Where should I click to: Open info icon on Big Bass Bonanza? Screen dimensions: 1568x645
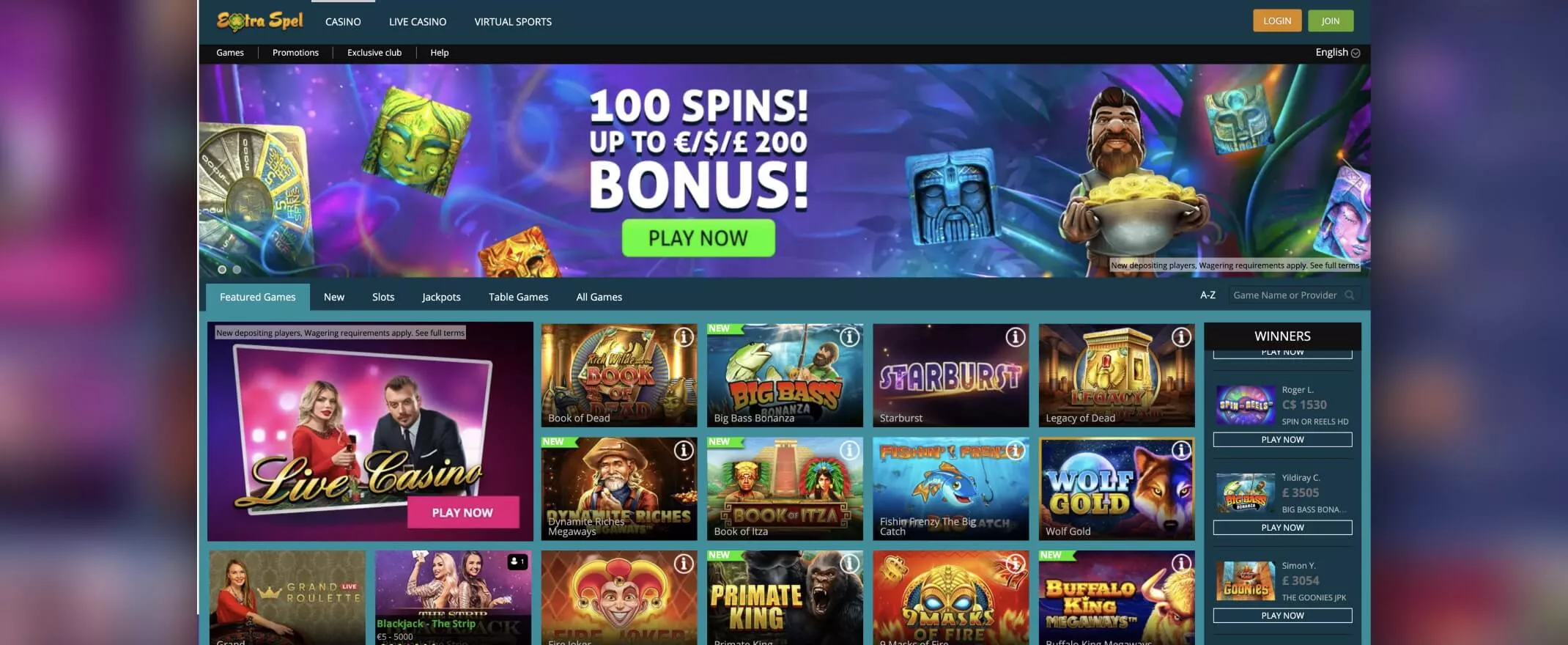(849, 337)
